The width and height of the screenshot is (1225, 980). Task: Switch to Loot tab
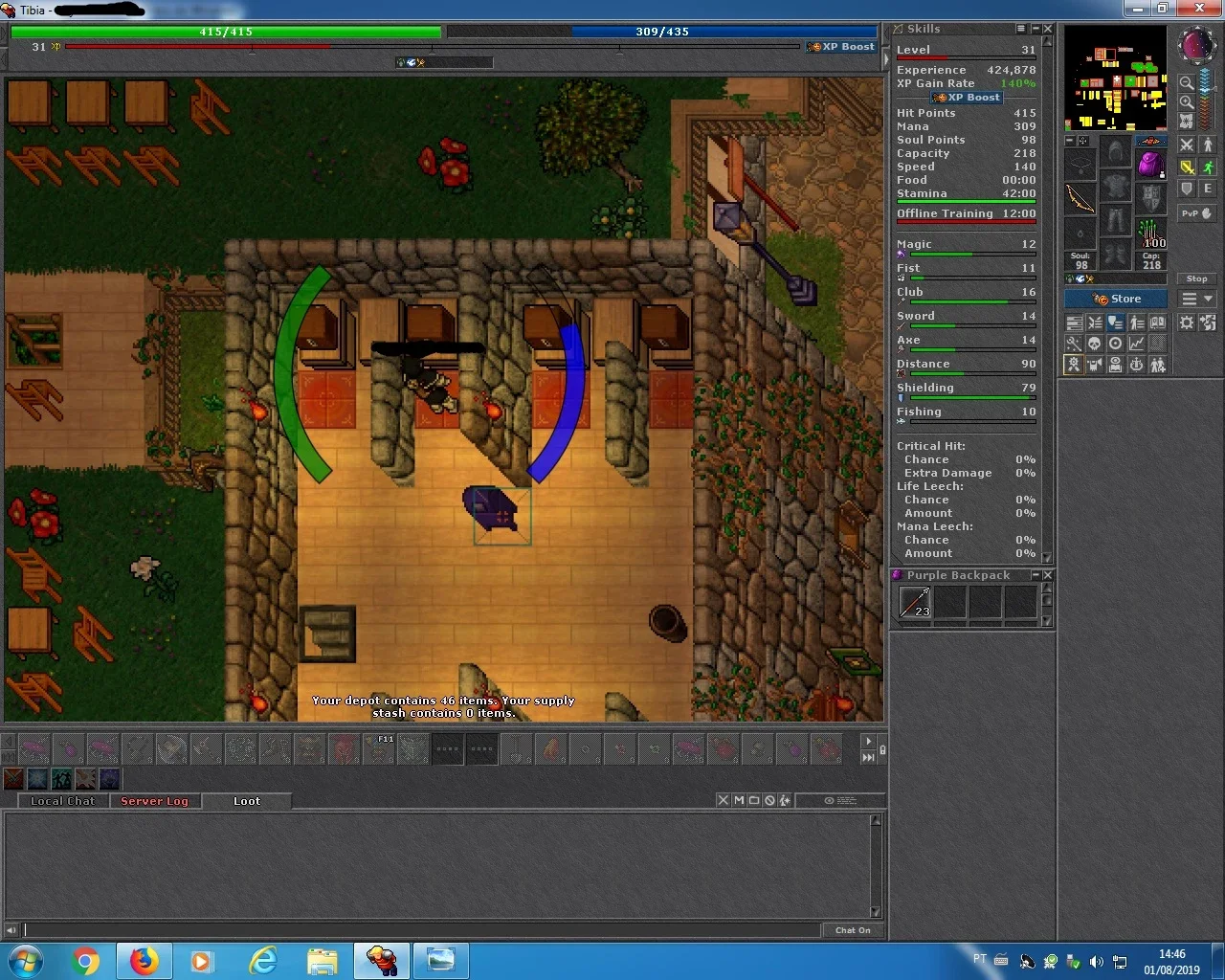(247, 801)
